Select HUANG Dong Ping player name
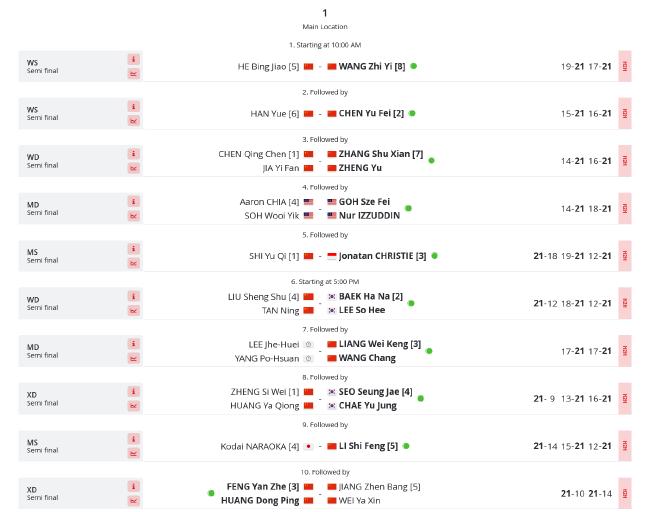The image size is (650, 512). click(260, 500)
